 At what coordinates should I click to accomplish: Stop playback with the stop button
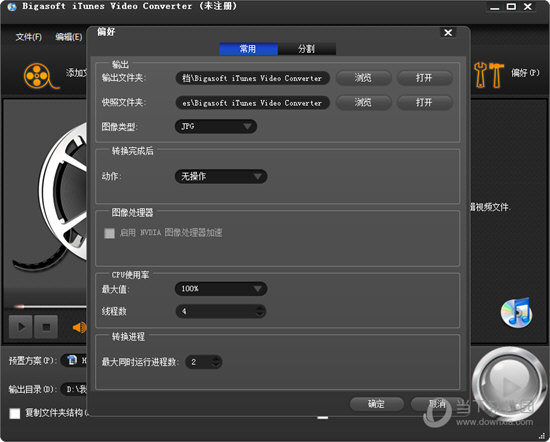(x=46, y=327)
